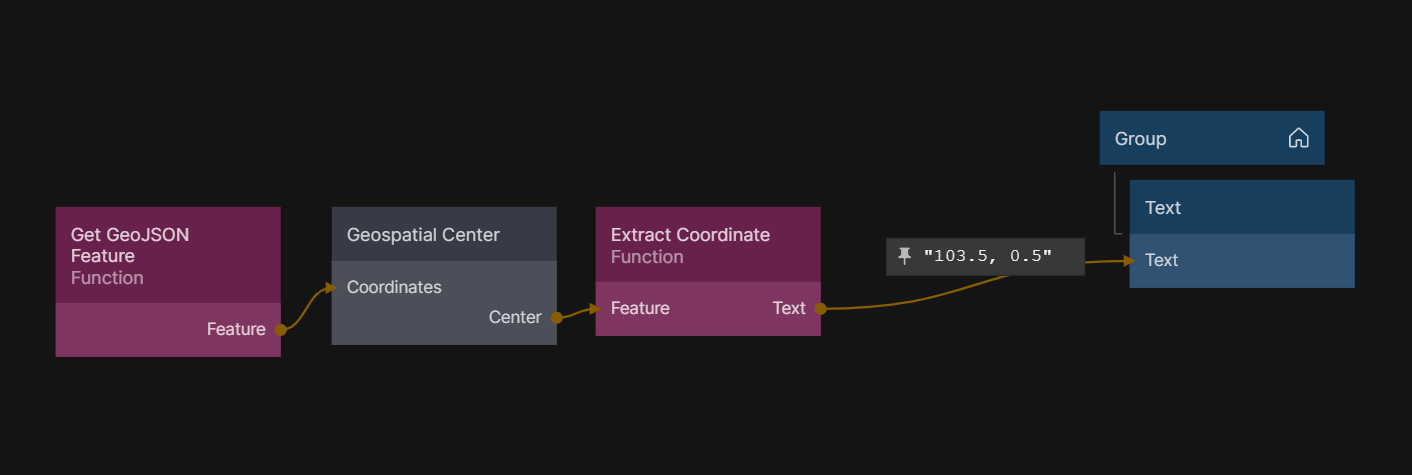
Task: Select the Group node header
Action: [1190, 138]
